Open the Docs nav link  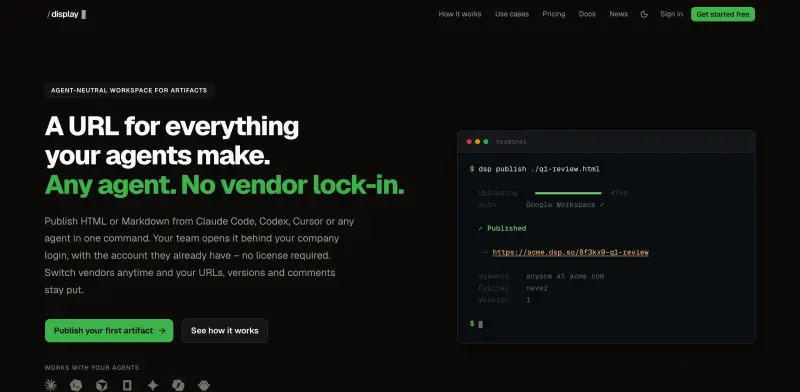coord(587,14)
